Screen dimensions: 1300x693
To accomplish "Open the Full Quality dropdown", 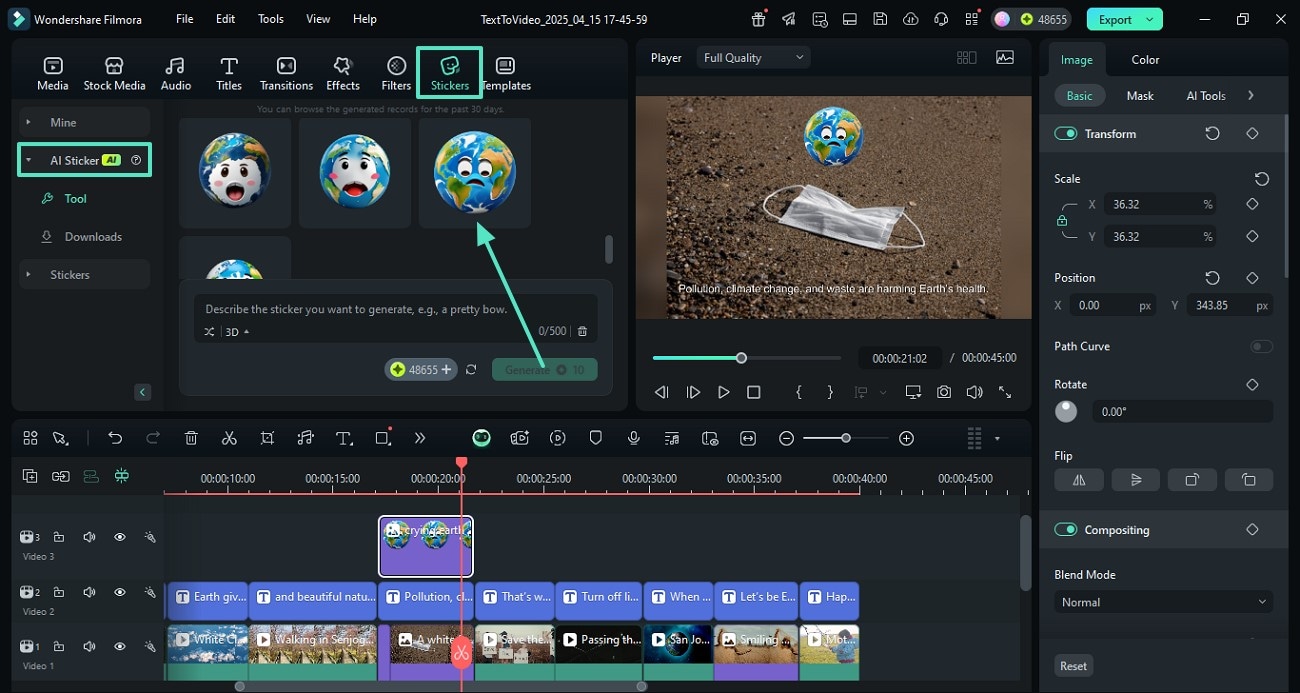I will [753, 58].
